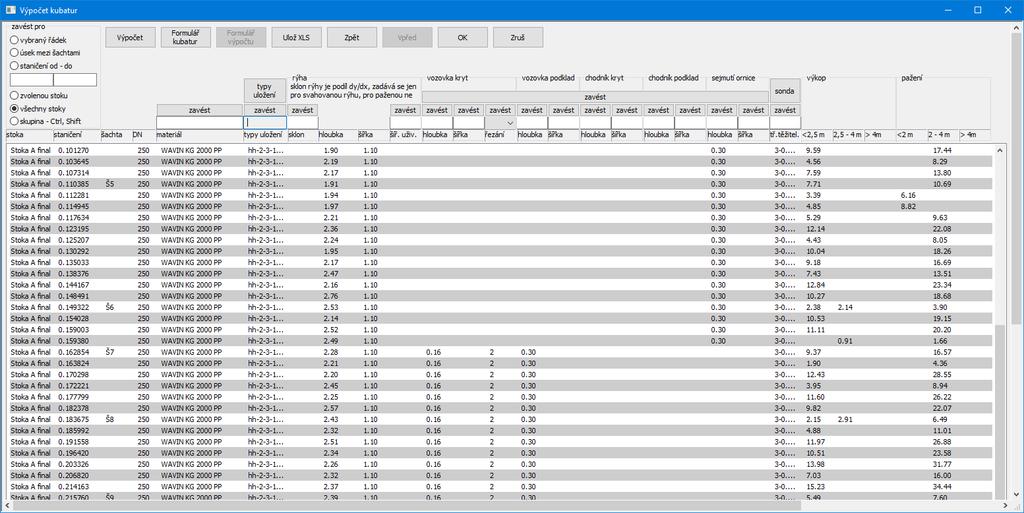Focus the typy uložení input field

click(x=265, y=122)
